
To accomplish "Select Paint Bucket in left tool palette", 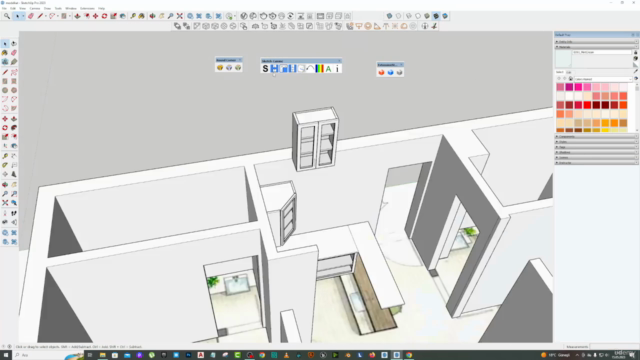I will click(x=5, y=53).
